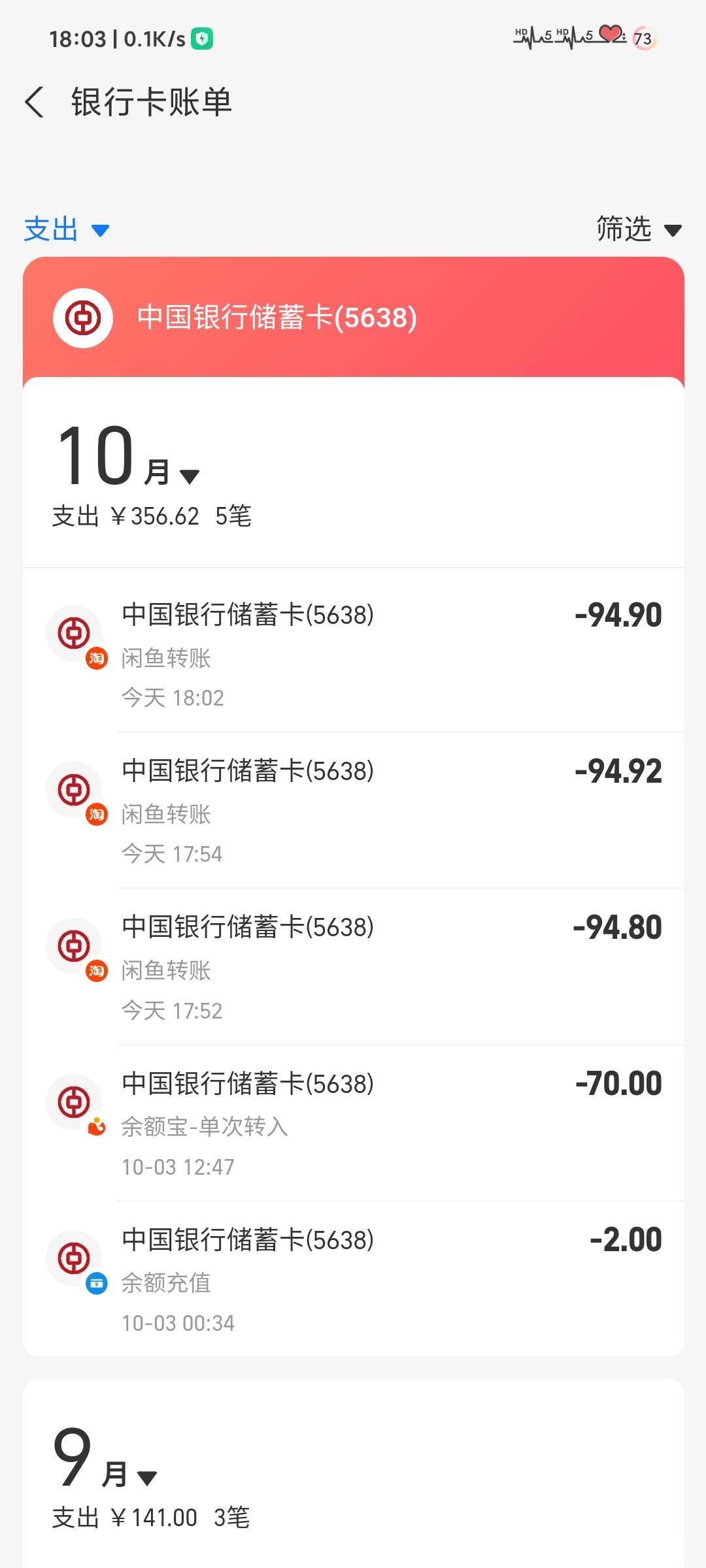
Task: Tap bank icon of the -94.90 transaction
Action: (74, 633)
